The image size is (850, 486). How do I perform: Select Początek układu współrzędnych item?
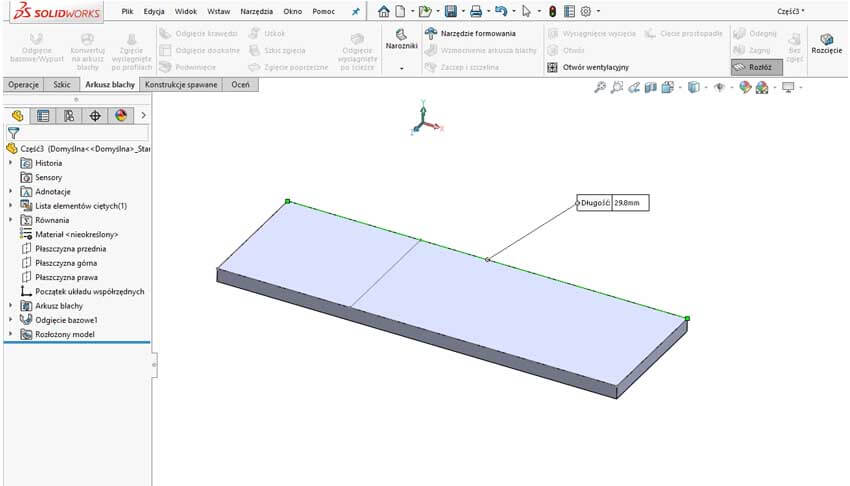(x=89, y=291)
